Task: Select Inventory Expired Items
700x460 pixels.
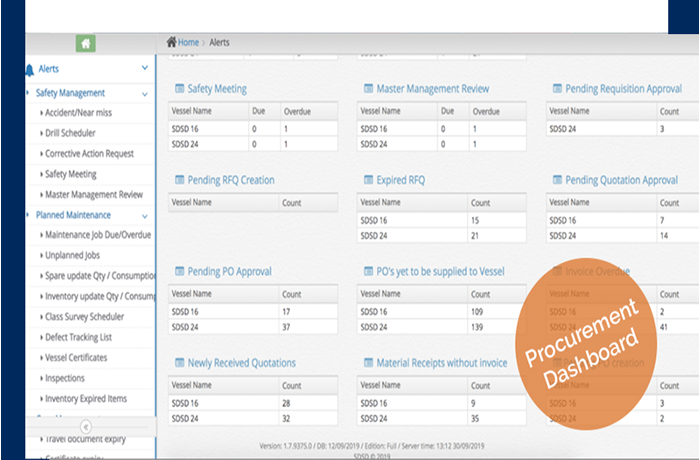Action: [86, 398]
